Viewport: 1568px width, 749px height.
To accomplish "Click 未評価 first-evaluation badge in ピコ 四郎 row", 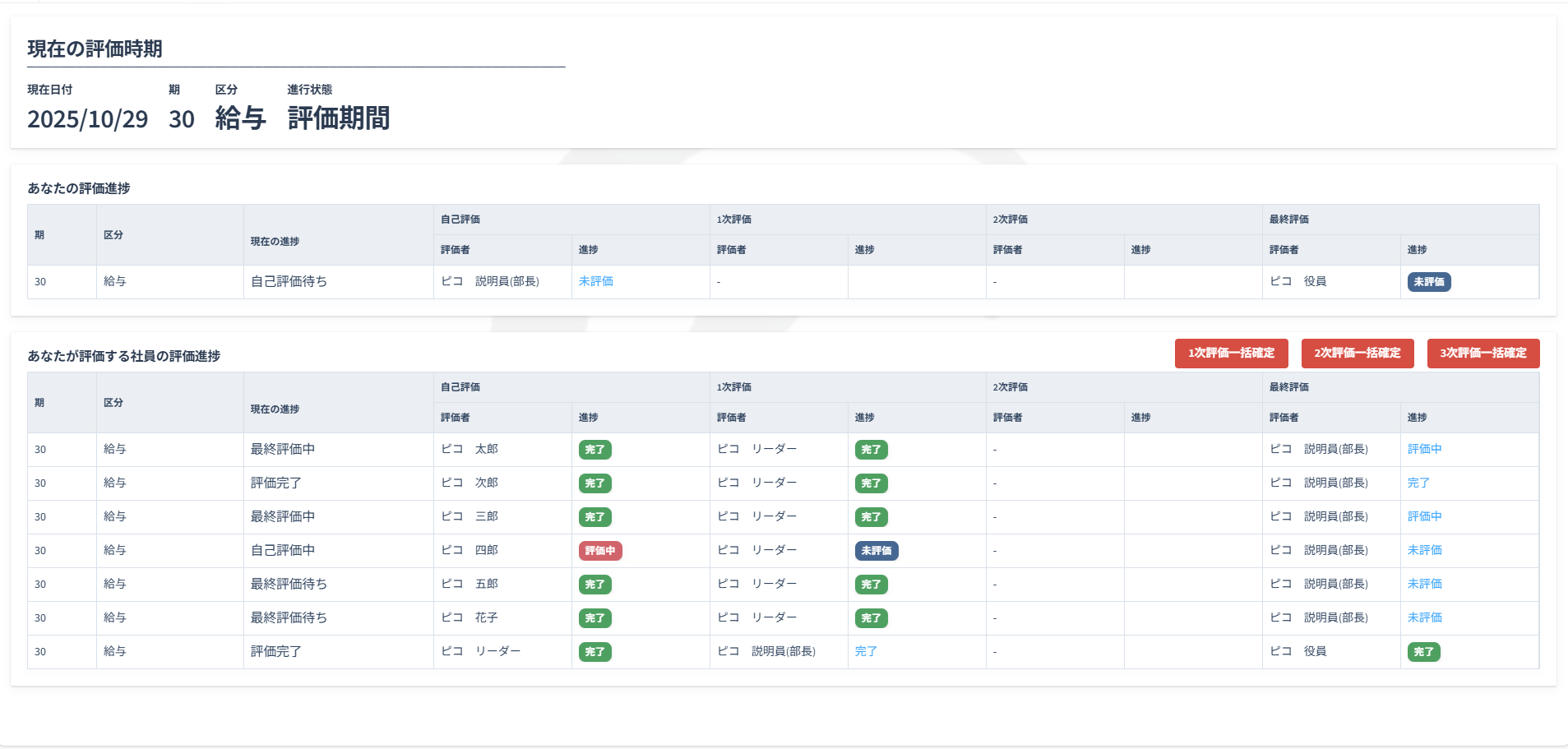I will tap(876, 551).
